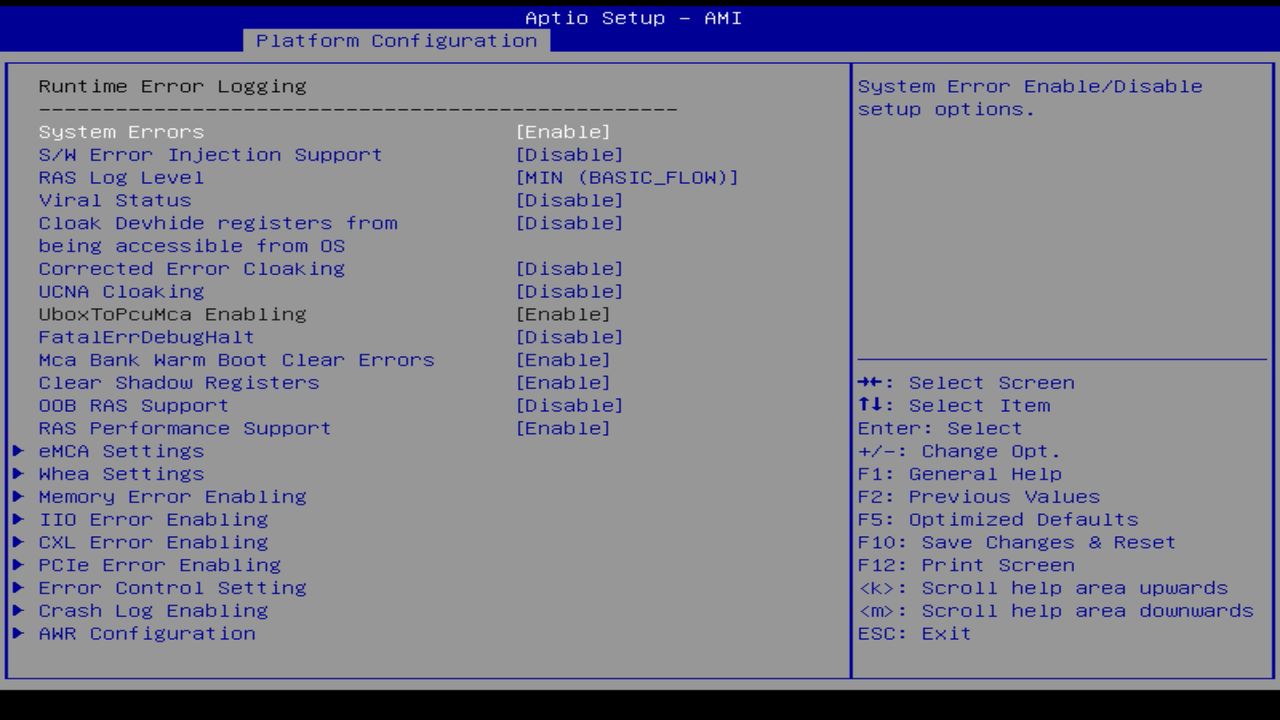Expand the Error Control Setting submenu
Viewport: 1280px width, 720px height.
[172, 588]
